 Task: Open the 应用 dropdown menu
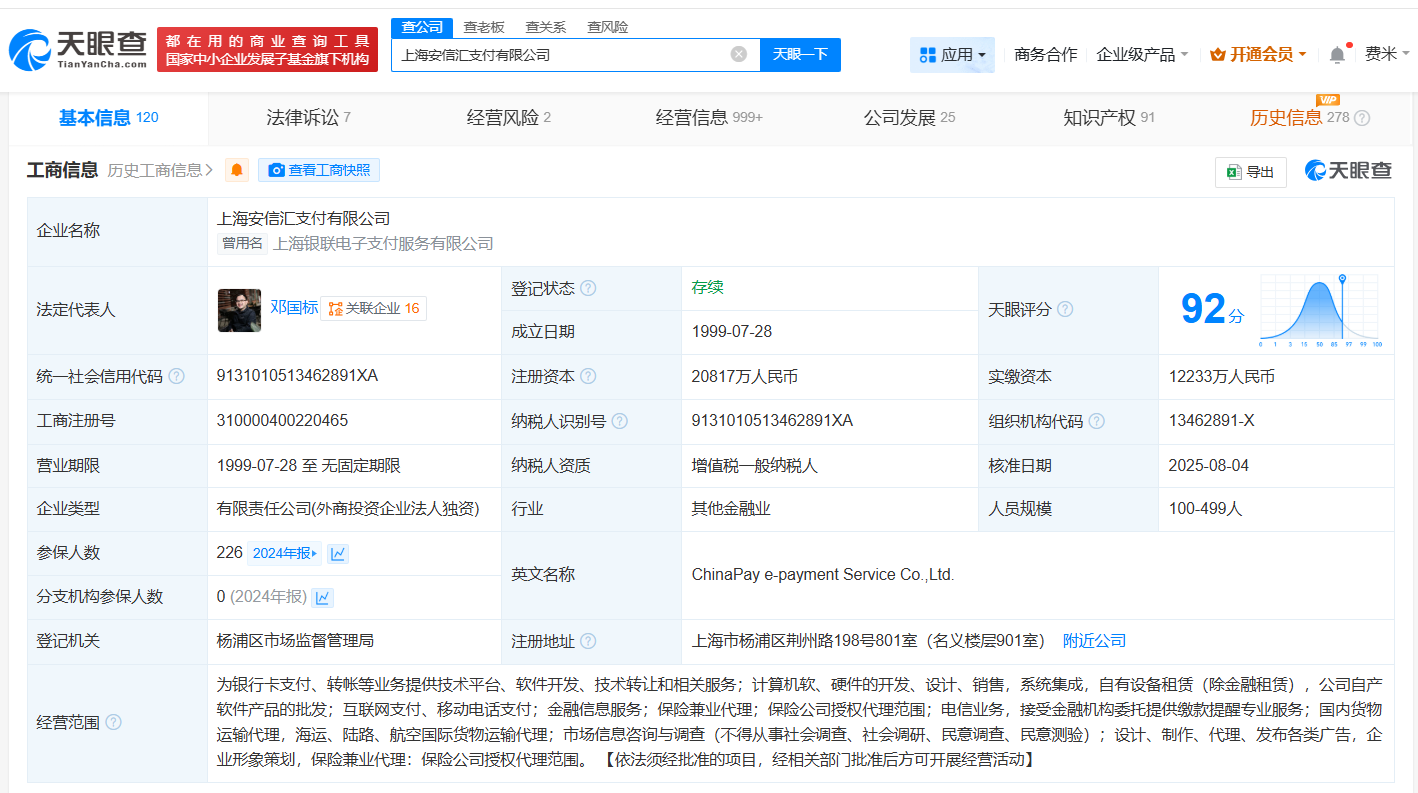pos(952,55)
